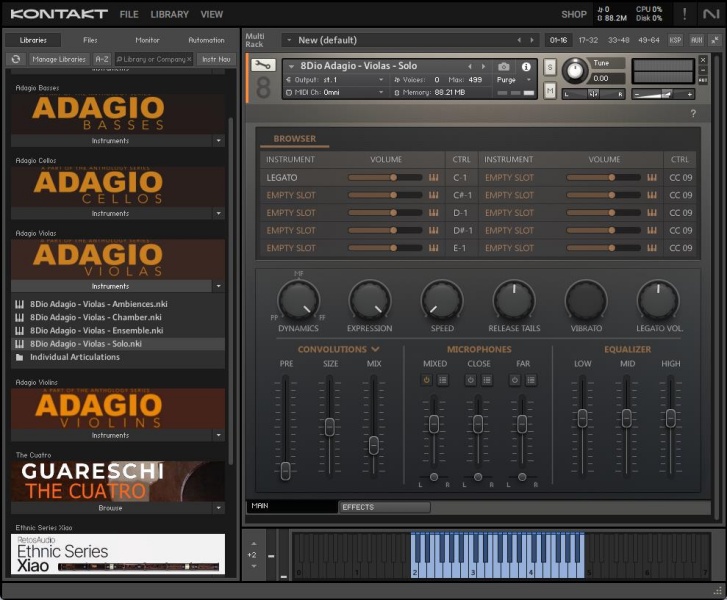727x600 pixels.
Task: Click the exclamation panic icon
Action: coord(685,14)
